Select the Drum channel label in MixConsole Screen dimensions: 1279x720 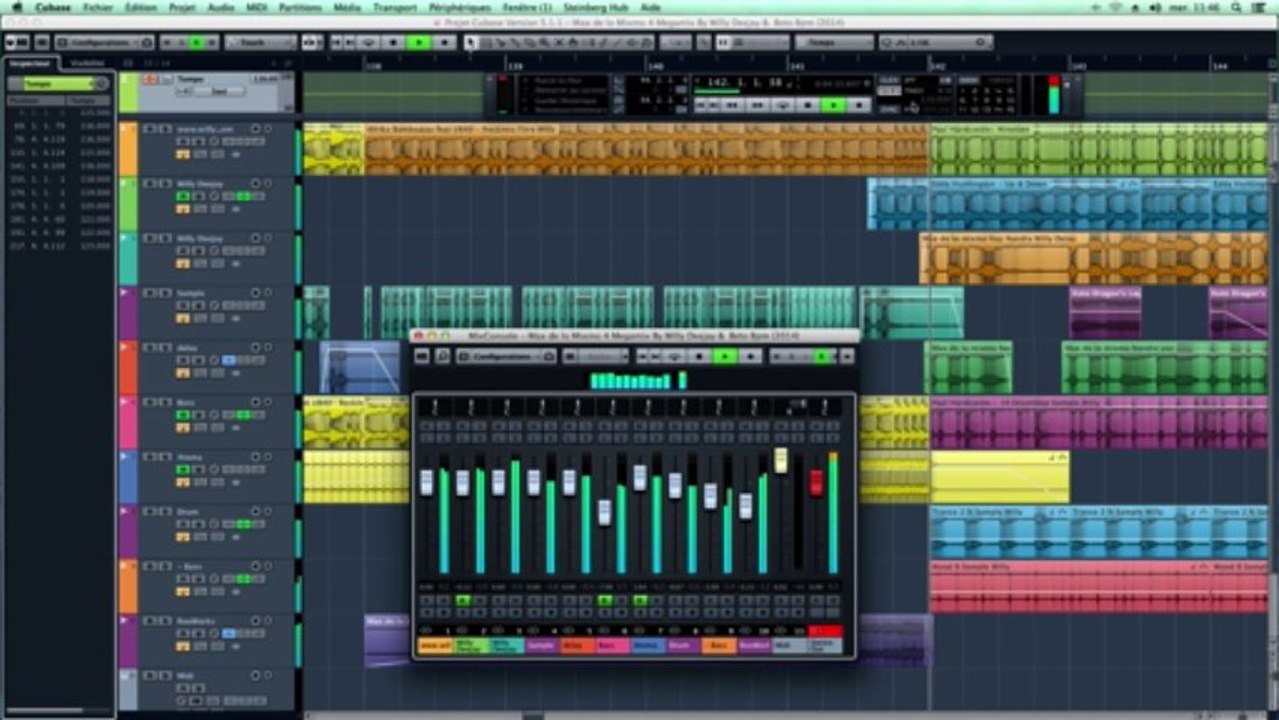pyautogui.click(x=683, y=646)
